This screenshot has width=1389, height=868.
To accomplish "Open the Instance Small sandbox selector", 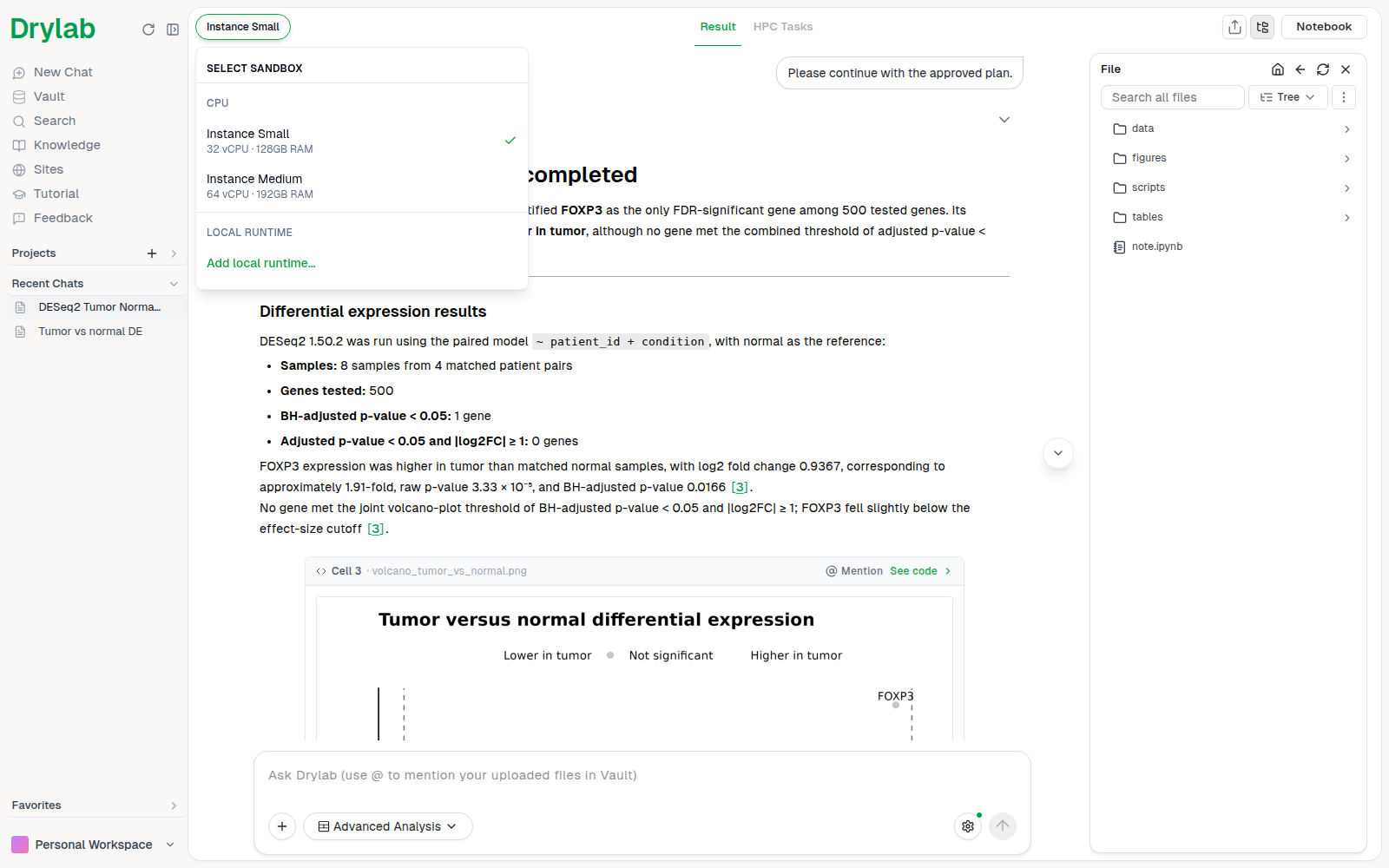I will click(x=243, y=27).
